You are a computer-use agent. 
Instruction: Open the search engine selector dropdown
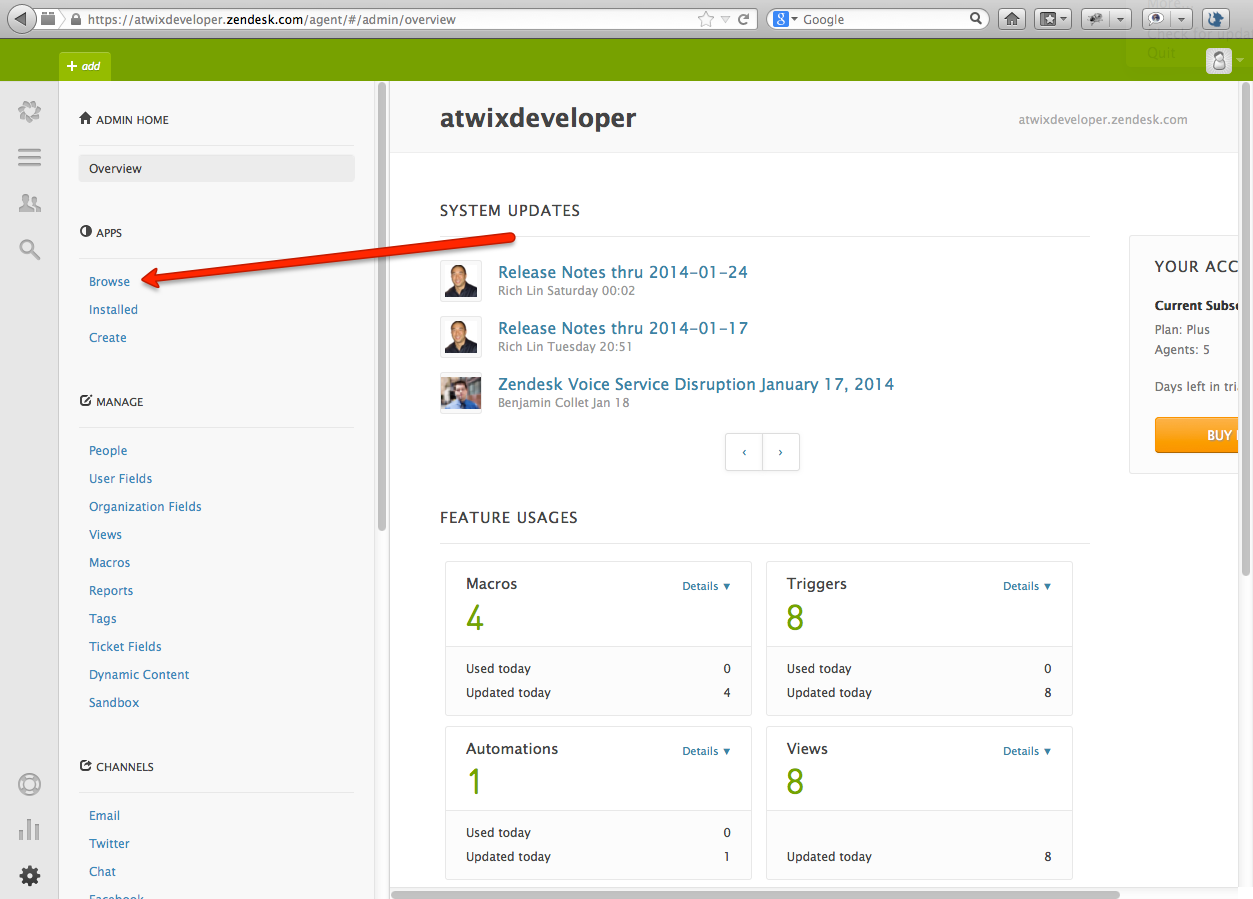pyautogui.click(x=786, y=19)
